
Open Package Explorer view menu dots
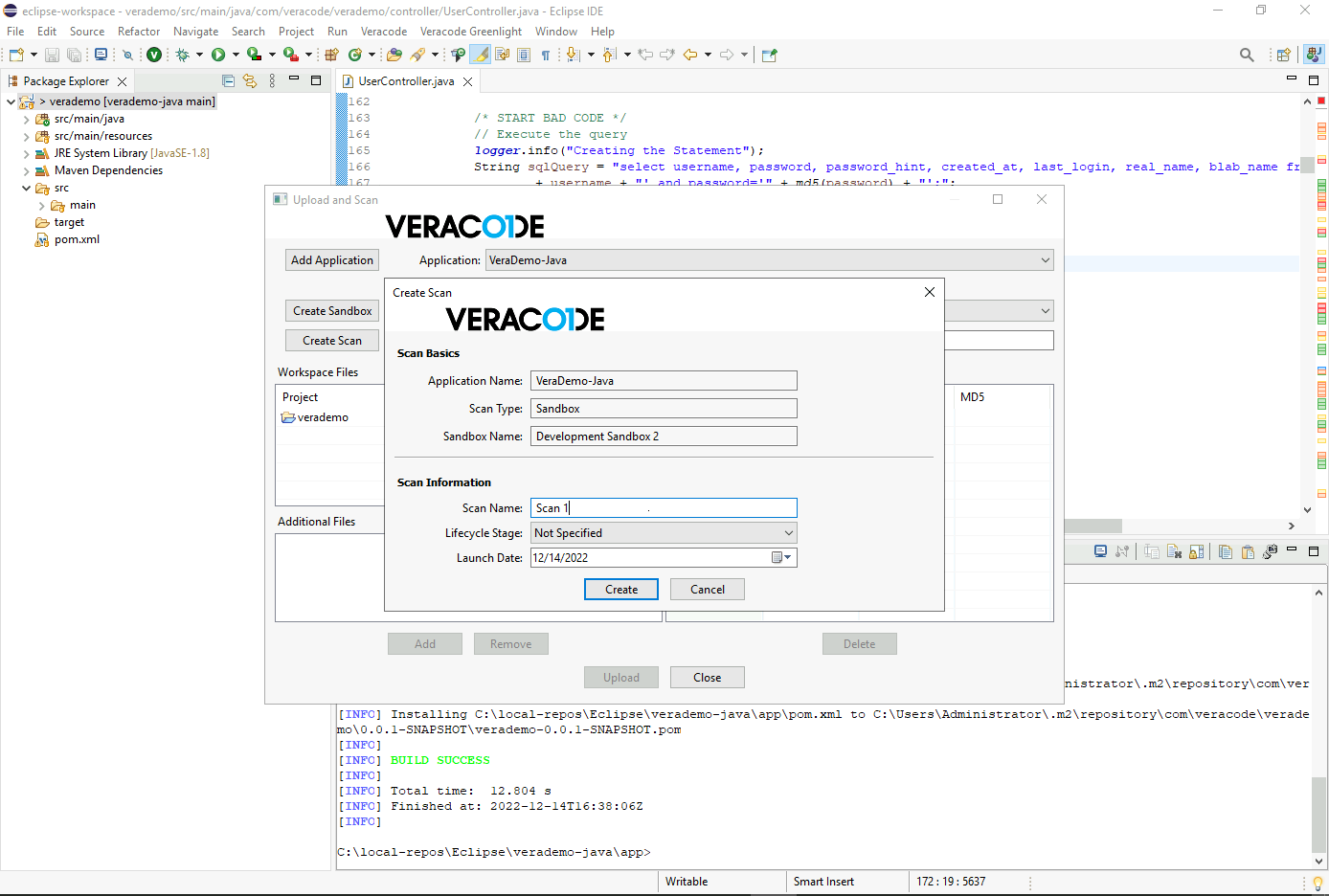coord(272,81)
